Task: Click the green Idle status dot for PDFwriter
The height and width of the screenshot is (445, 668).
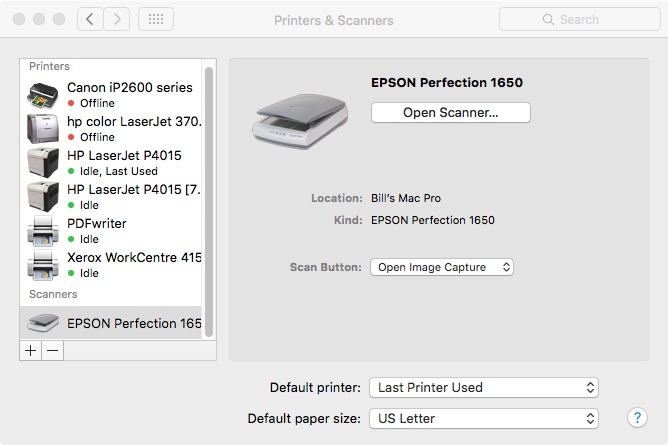Action: pos(71,239)
